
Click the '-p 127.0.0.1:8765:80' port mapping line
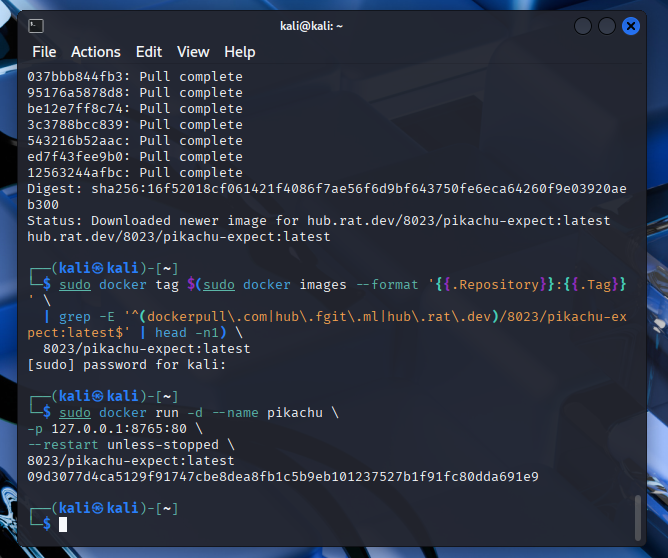pyautogui.click(x=107, y=428)
